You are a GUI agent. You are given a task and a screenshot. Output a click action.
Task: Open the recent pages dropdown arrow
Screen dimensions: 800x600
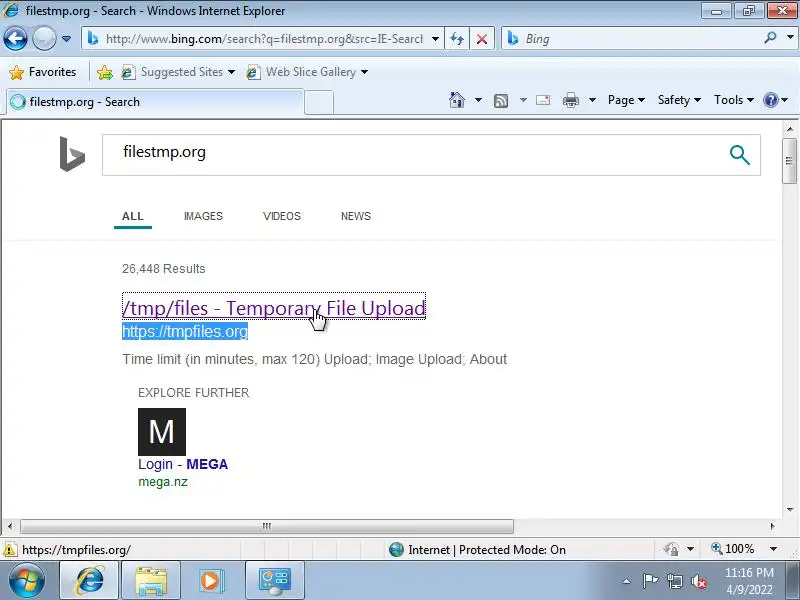click(66, 39)
